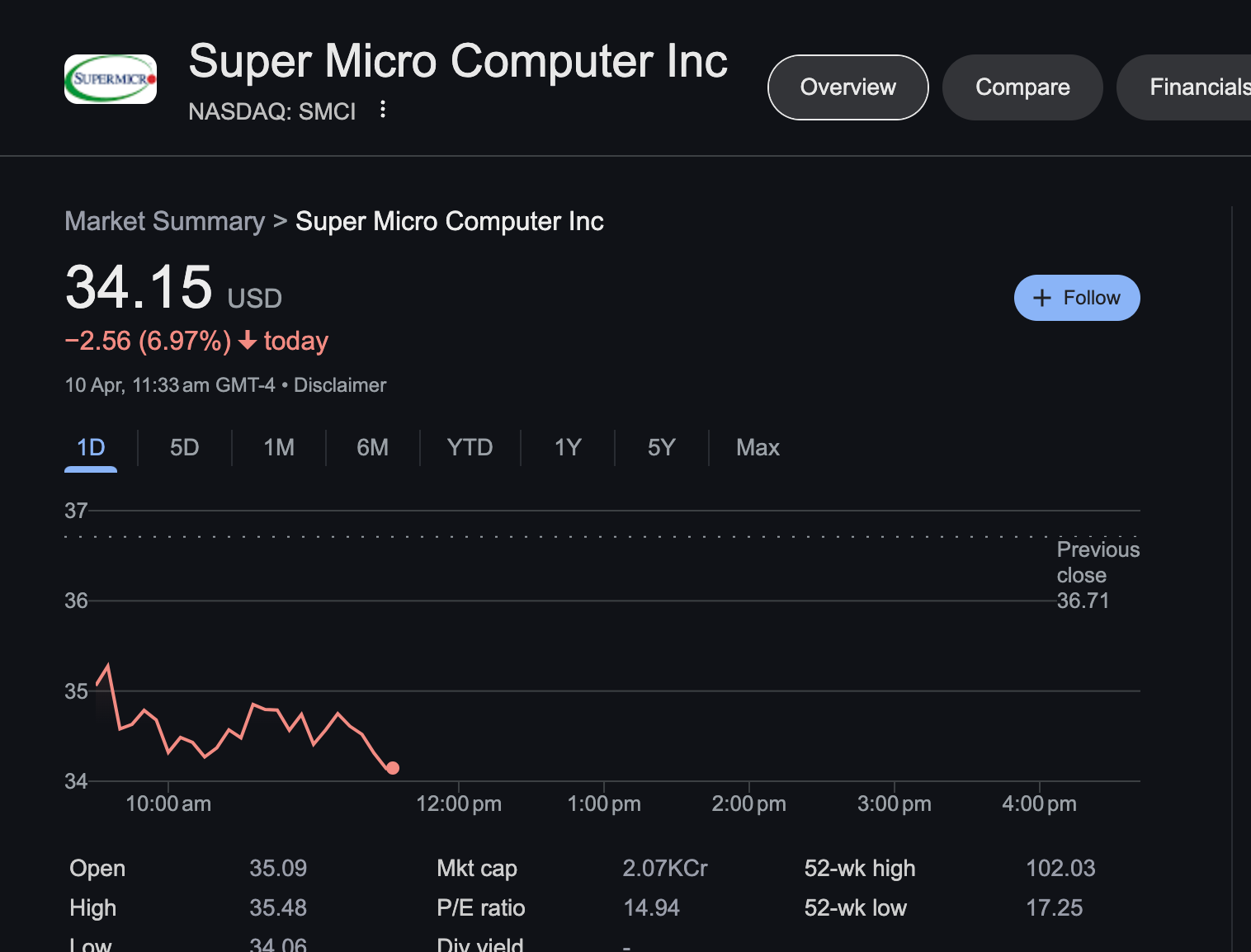Follow Super Micro Computer stock
Viewport: 1251px width, 952px height.
pos(1077,298)
